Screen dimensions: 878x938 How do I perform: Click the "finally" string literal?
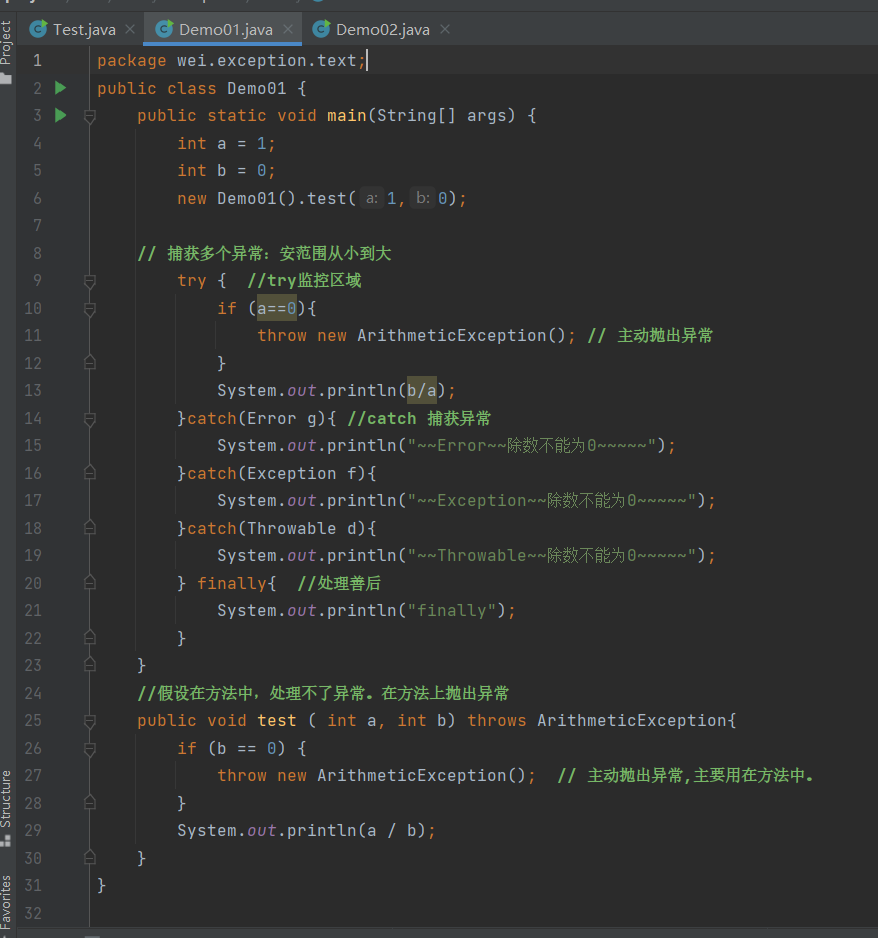[452, 611]
